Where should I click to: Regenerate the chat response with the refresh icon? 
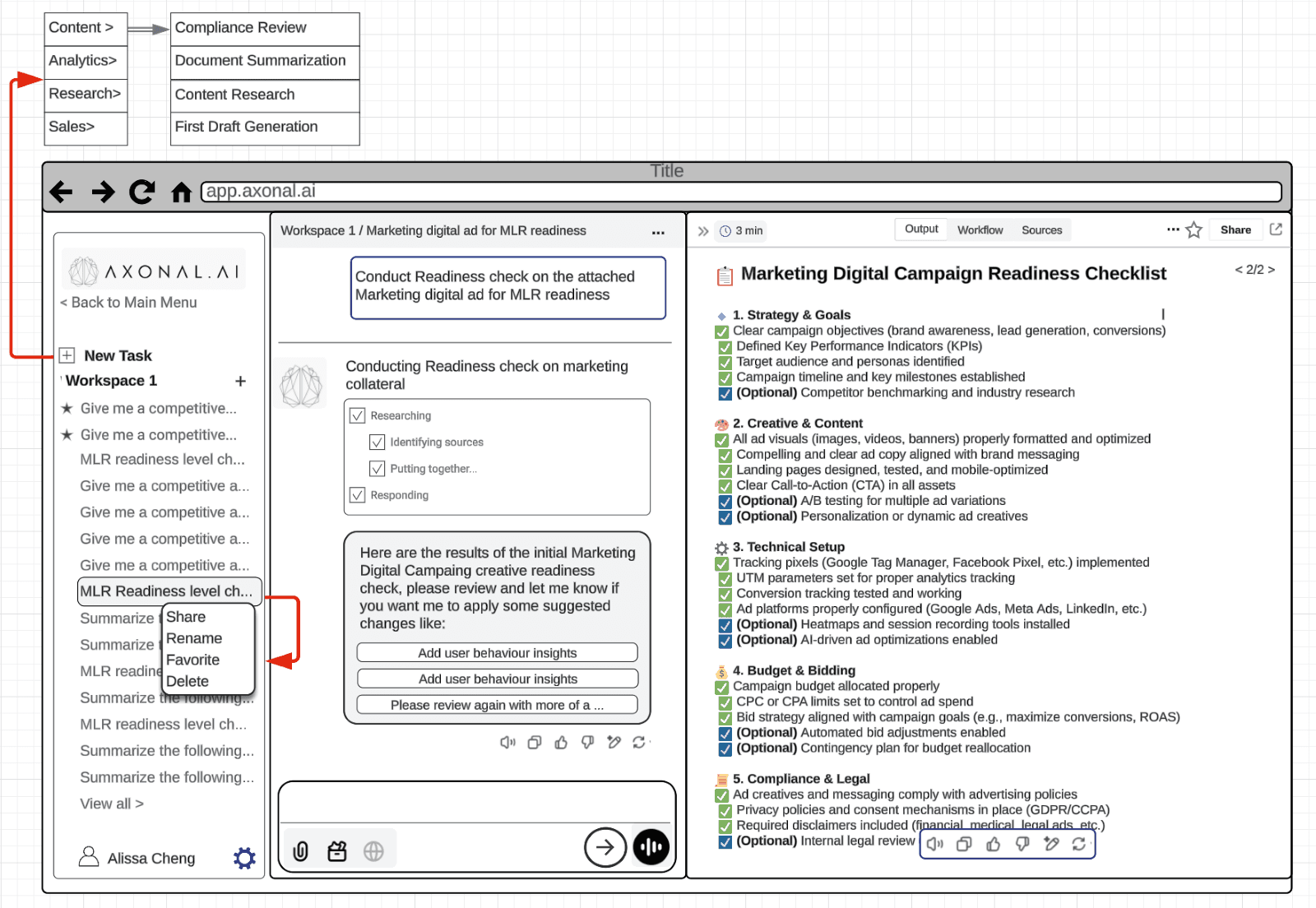tap(639, 743)
